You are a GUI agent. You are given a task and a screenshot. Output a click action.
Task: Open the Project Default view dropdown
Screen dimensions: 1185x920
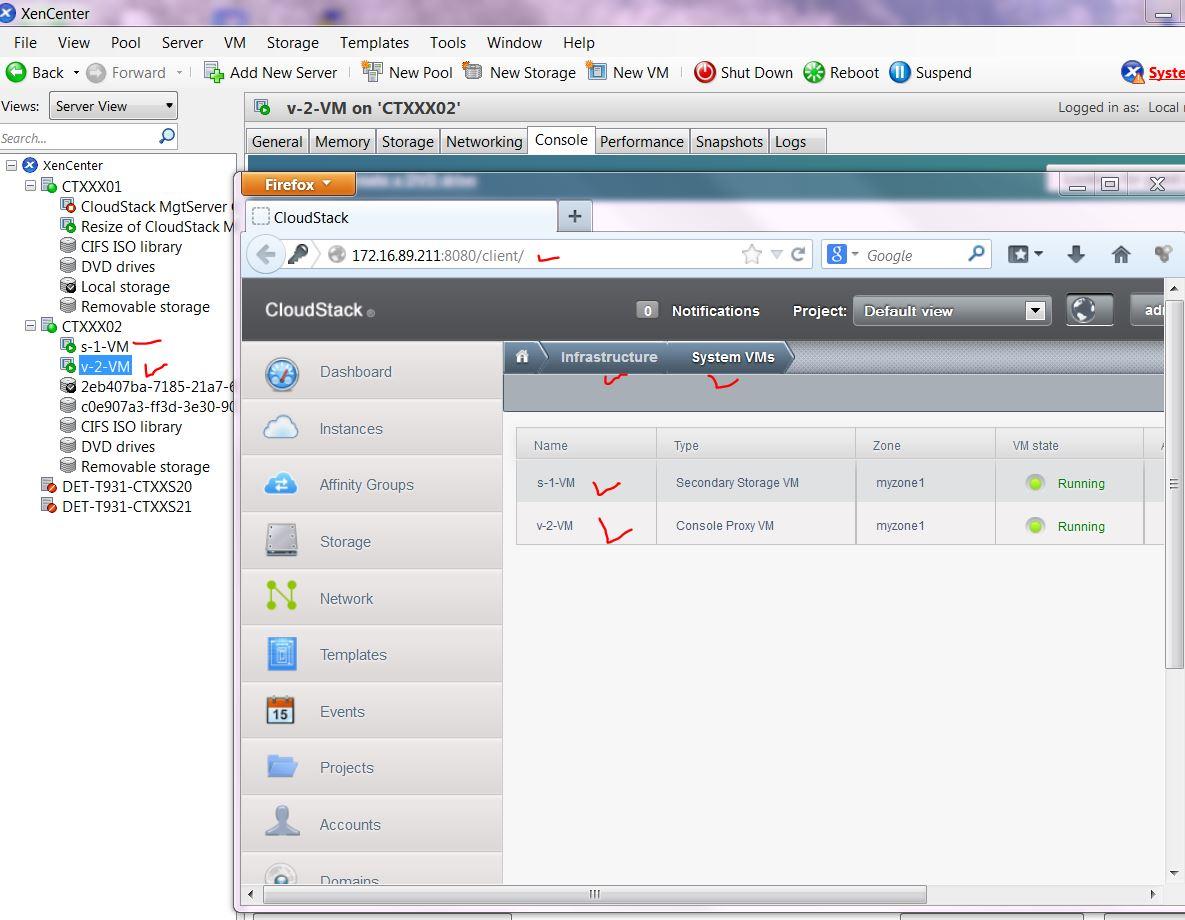952,311
